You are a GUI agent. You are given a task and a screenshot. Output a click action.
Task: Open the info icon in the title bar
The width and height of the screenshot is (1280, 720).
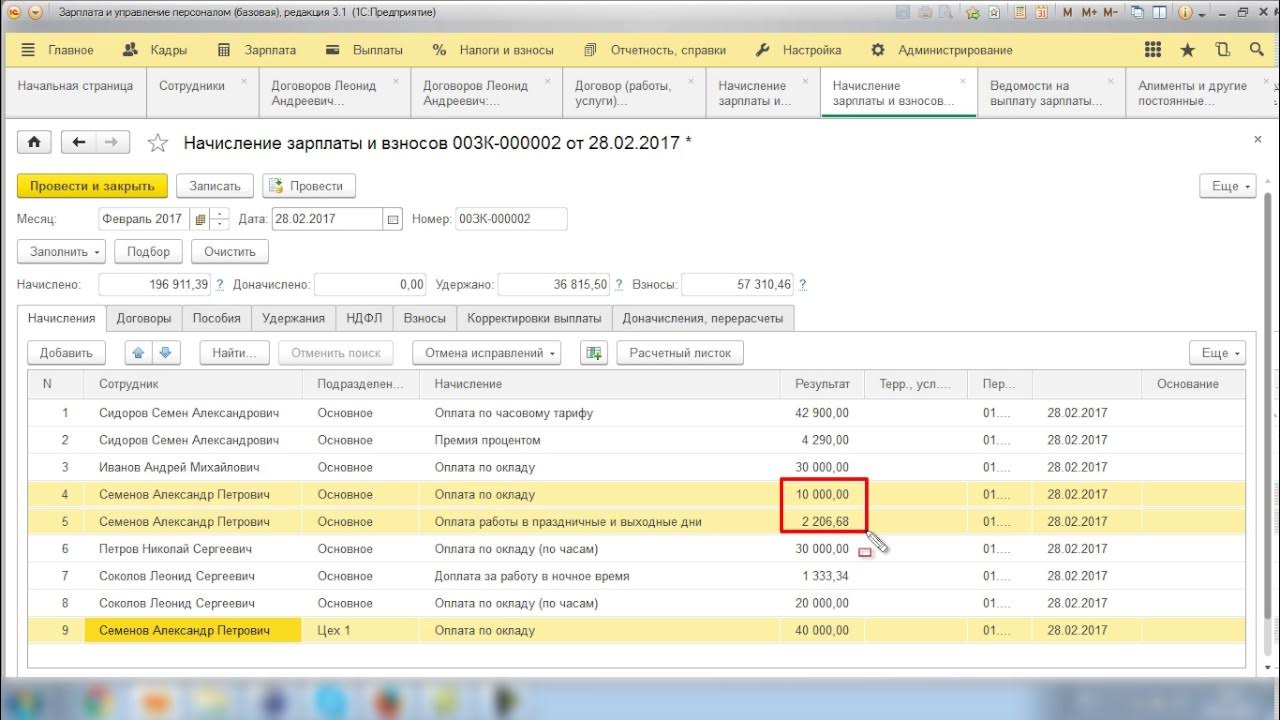[x=1185, y=12]
